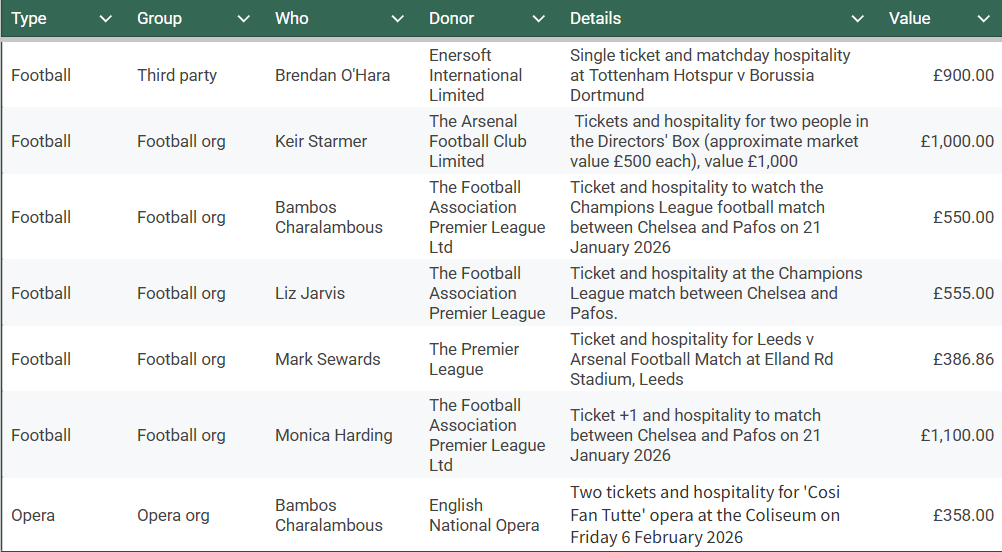
Task: Select the Liz Jarvis cell
Action: coord(308,294)
